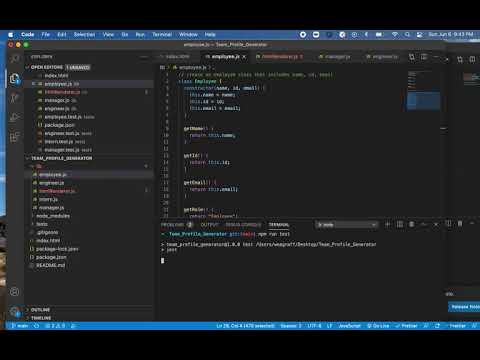The height and width of the screenshot is (360, 480).
Task: Open Control Center in the menu bar
Action: pyautogui.click(x=419, y=34)
